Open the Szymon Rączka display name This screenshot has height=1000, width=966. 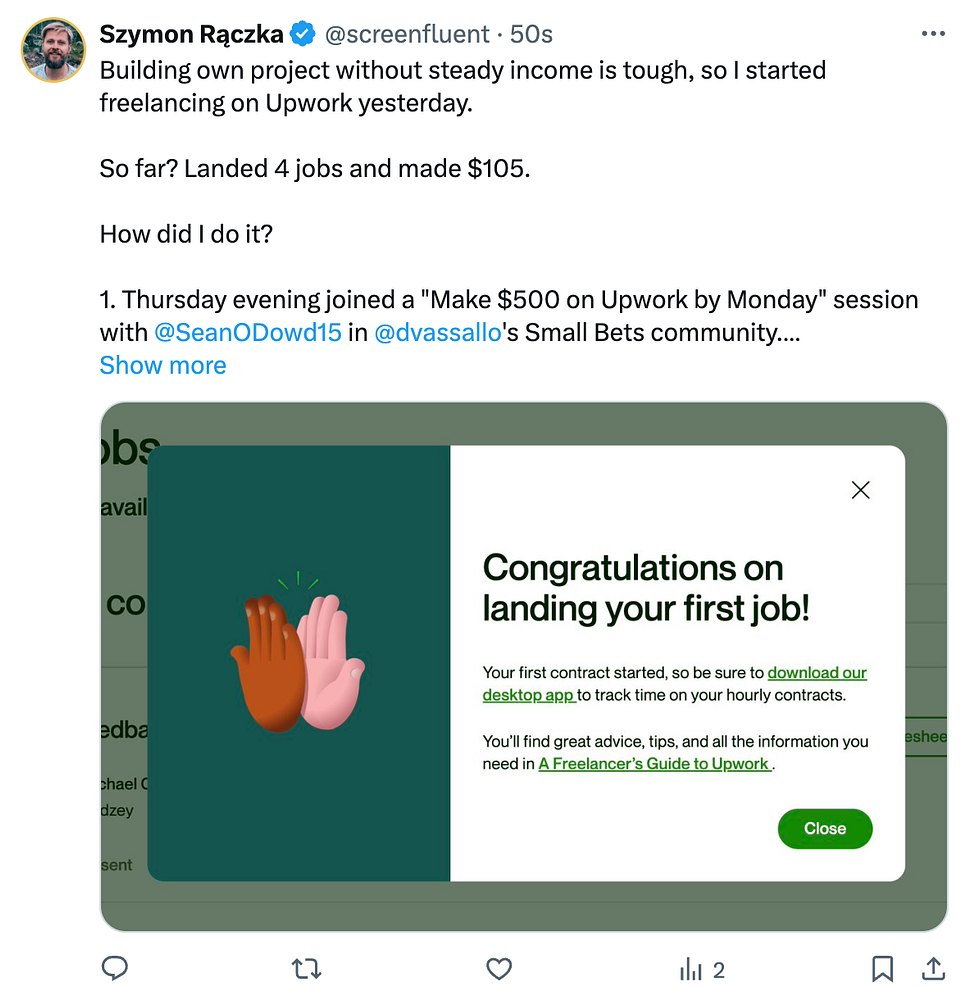[191, 35]
